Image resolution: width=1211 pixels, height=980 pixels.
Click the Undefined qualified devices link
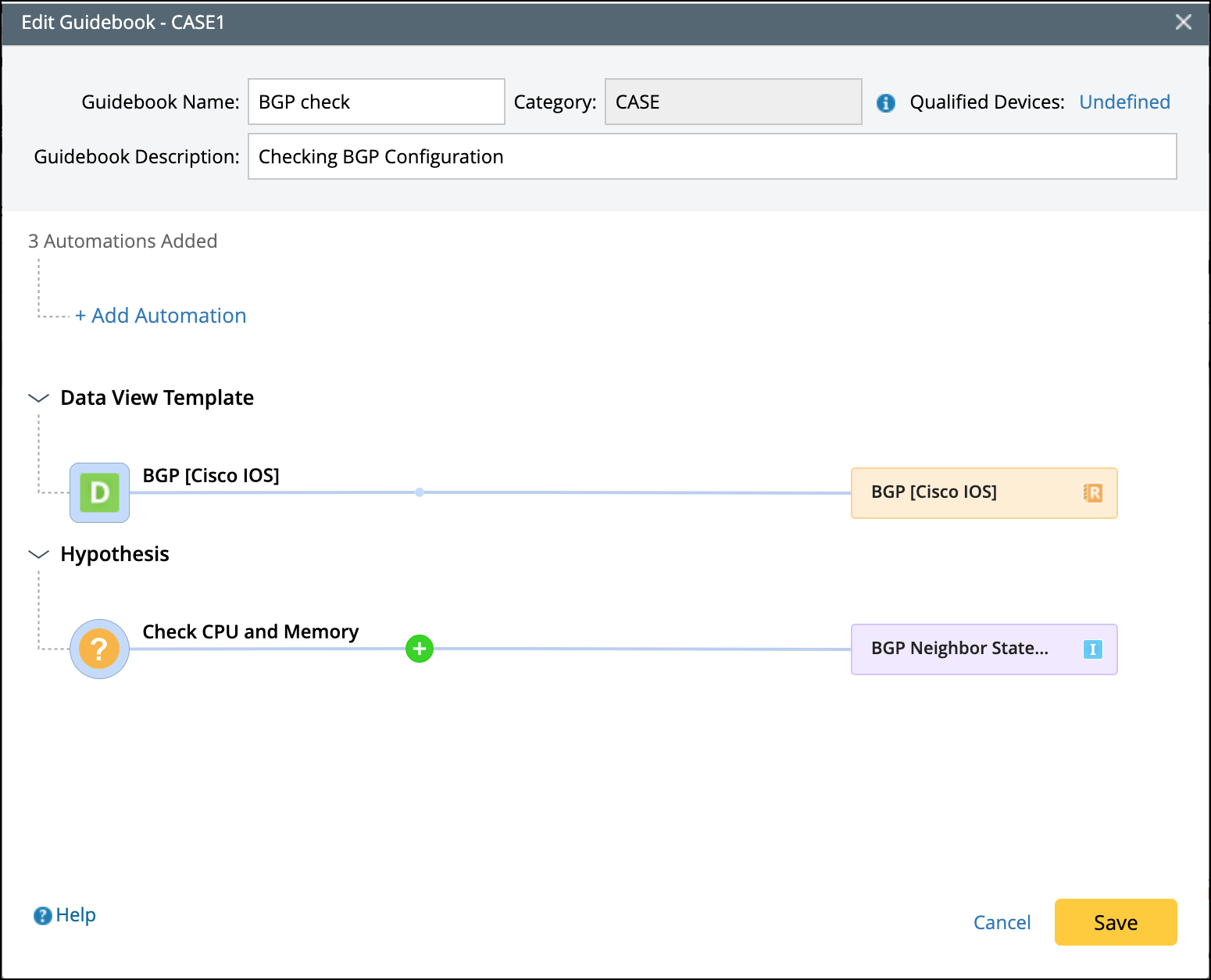pyautogui.click(x=1124, y=102)
